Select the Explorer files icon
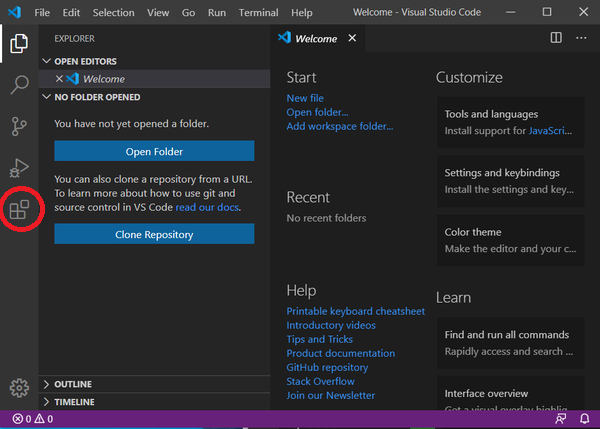This screenshot has height=429, width=600. (x=19, y=43)
